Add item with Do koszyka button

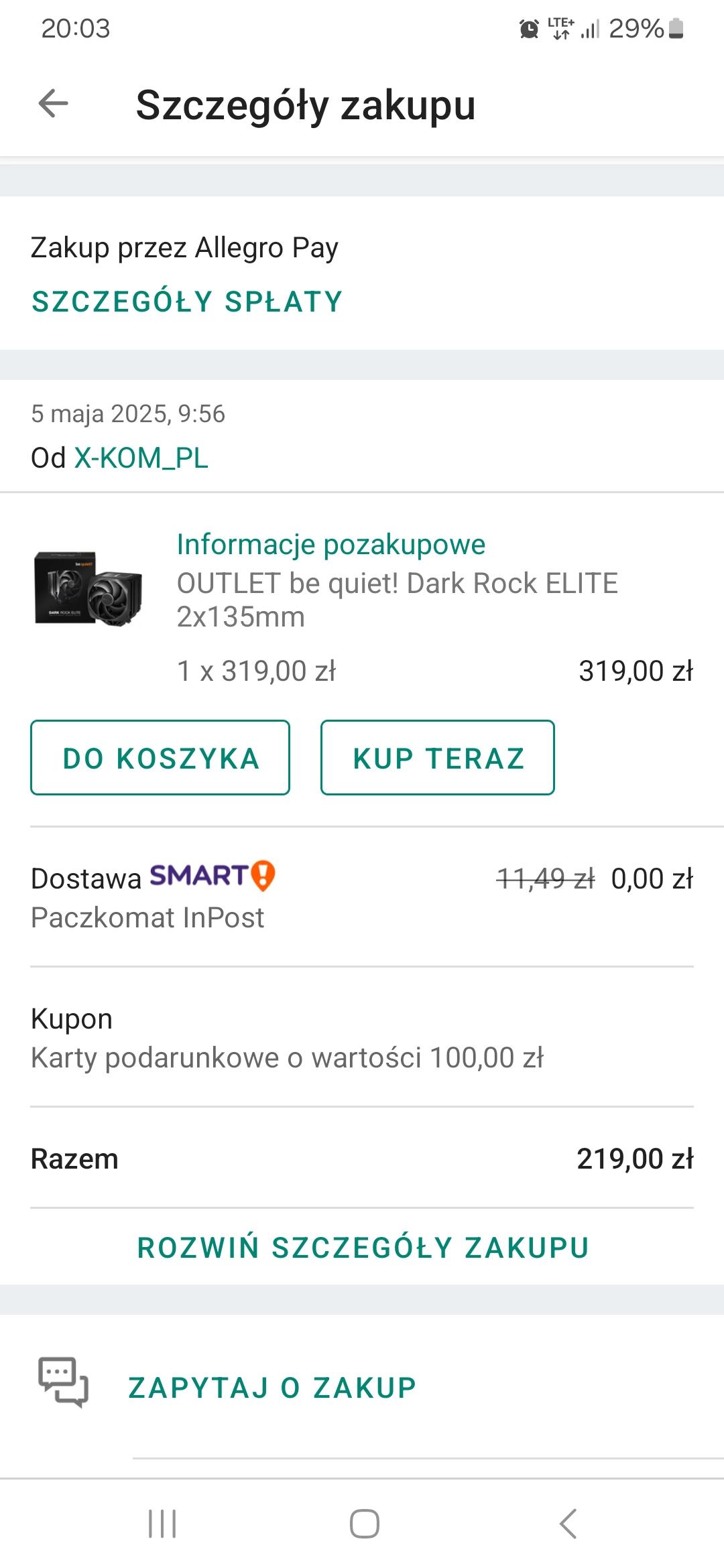tap(160, 758)
